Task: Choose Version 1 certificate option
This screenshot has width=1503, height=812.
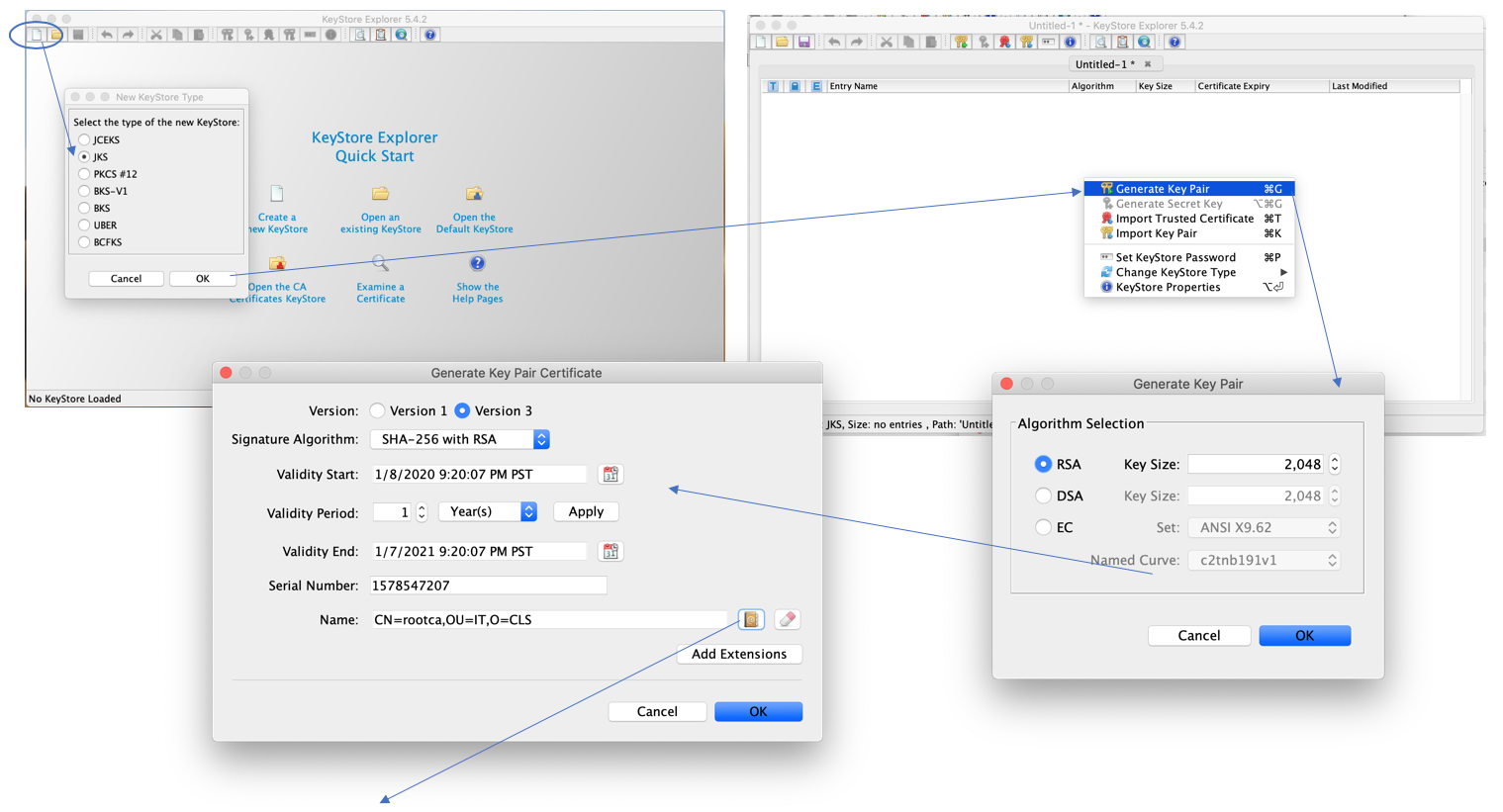Action: coord(377,410)
